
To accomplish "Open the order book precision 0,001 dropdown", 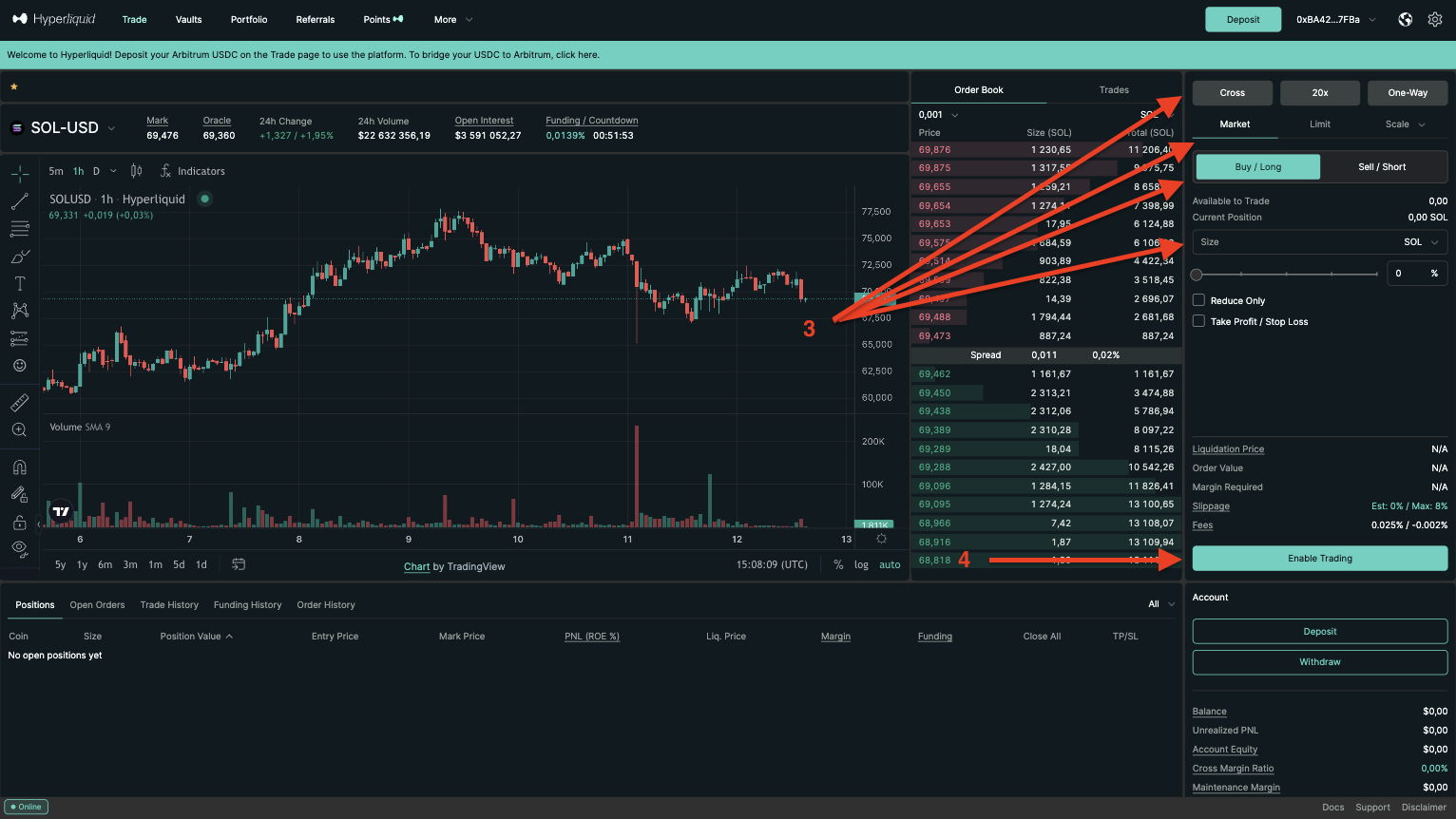I will [x=937, y=113].
